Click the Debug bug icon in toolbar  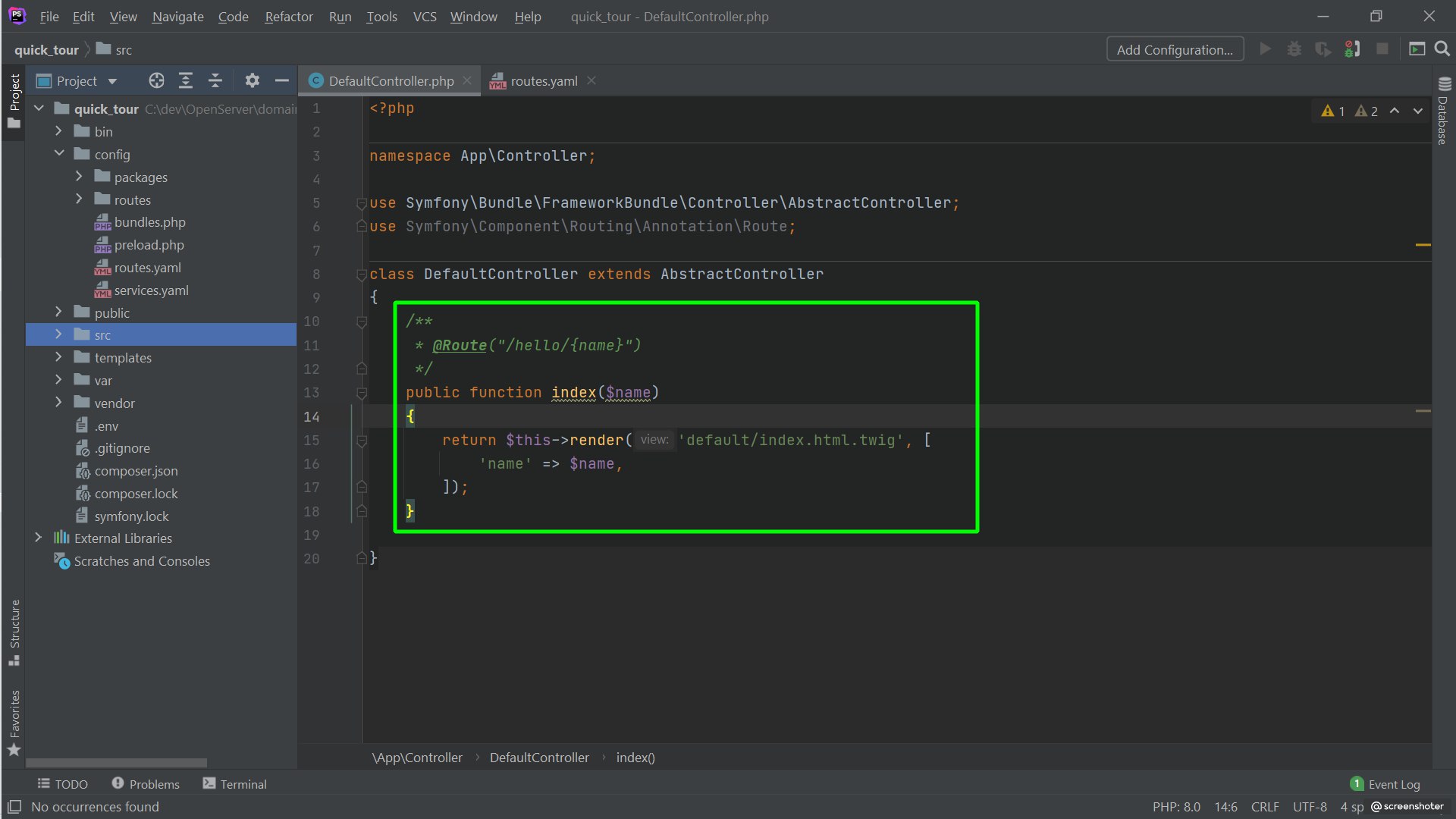(1294, 49)
